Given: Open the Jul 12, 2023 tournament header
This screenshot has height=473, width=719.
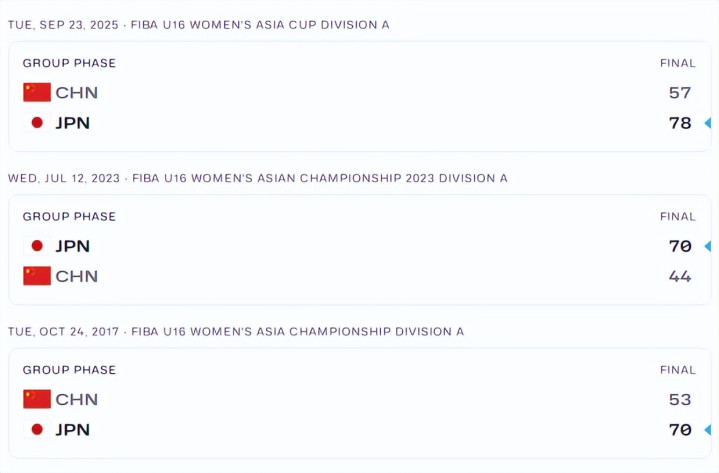Looking at the screenshot, I should click(258, 178).
